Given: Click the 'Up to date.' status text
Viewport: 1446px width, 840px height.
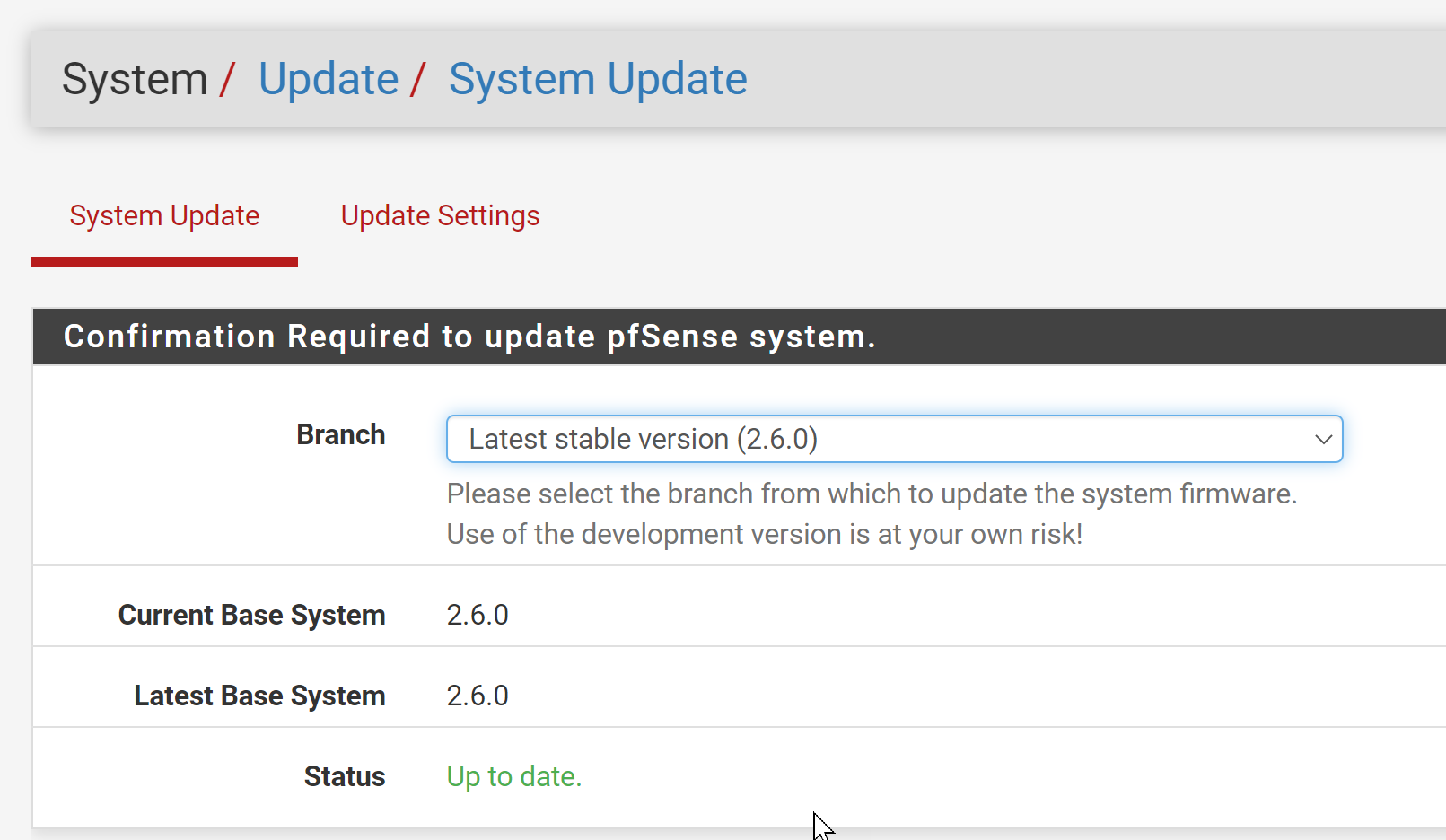Looking at the screenshot, I should click(x=514, y=776).
